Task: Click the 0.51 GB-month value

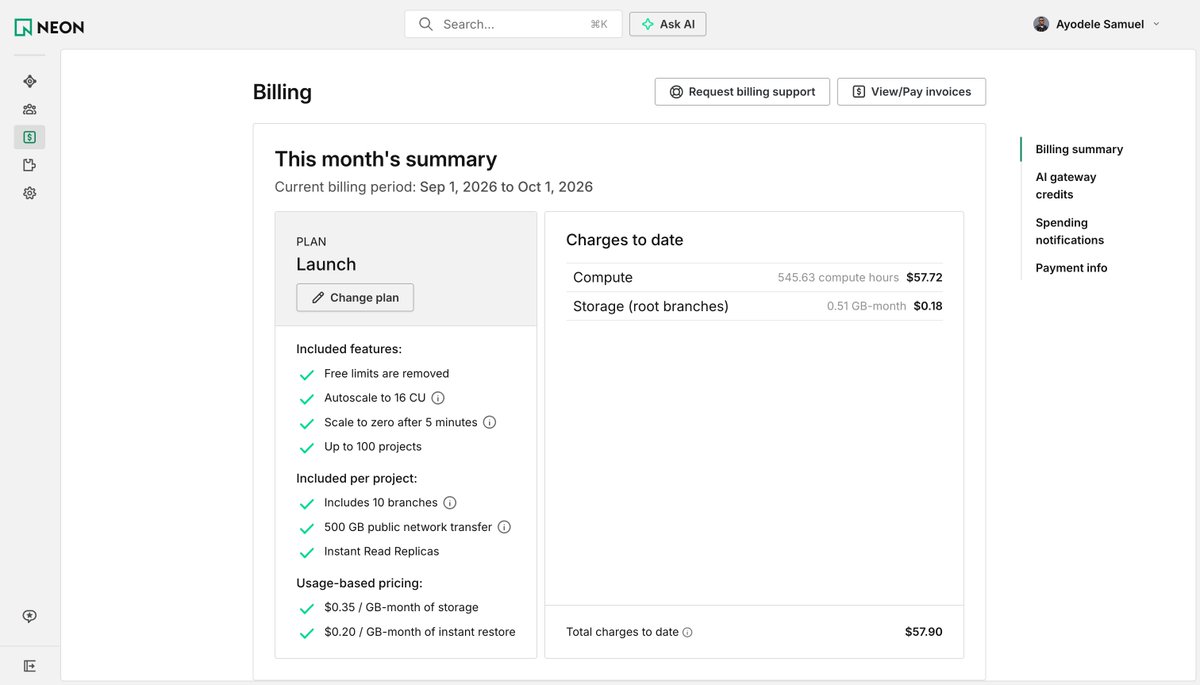Action: click(866, 306)
